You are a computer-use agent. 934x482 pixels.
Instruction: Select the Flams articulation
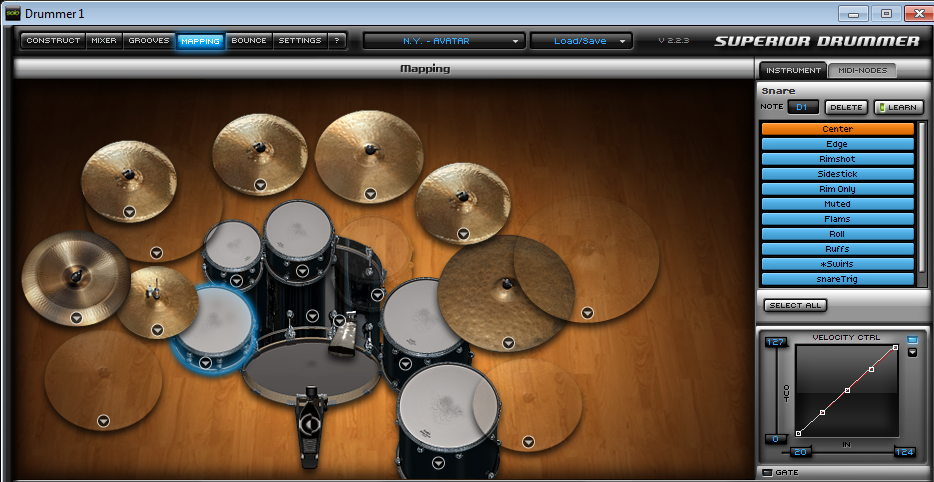pos(838,219)
